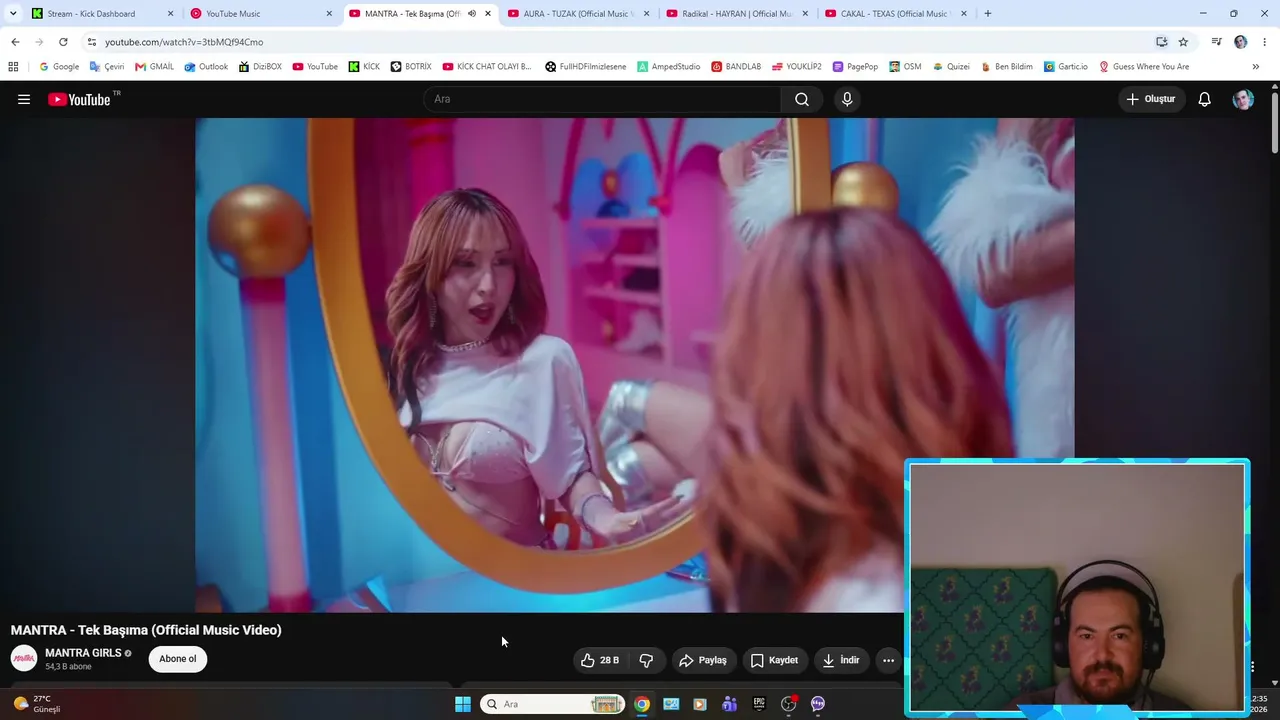Click the Windows taskbar search box
Image resolution: width=1280 pixels, height=720 pixels.
click(553, 704)
